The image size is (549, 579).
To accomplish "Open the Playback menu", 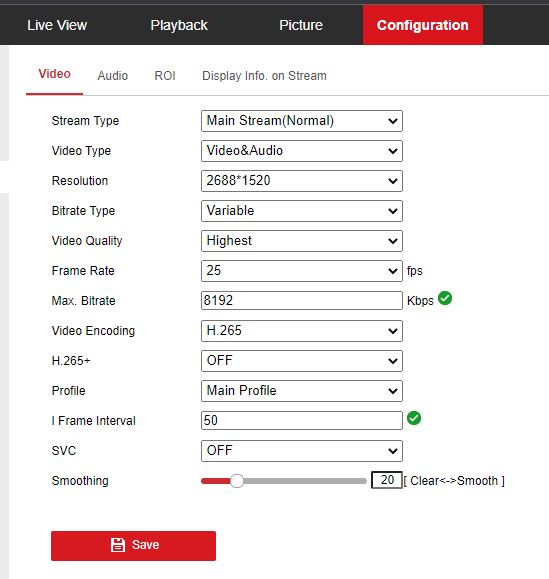I will (x=179, y=25).
